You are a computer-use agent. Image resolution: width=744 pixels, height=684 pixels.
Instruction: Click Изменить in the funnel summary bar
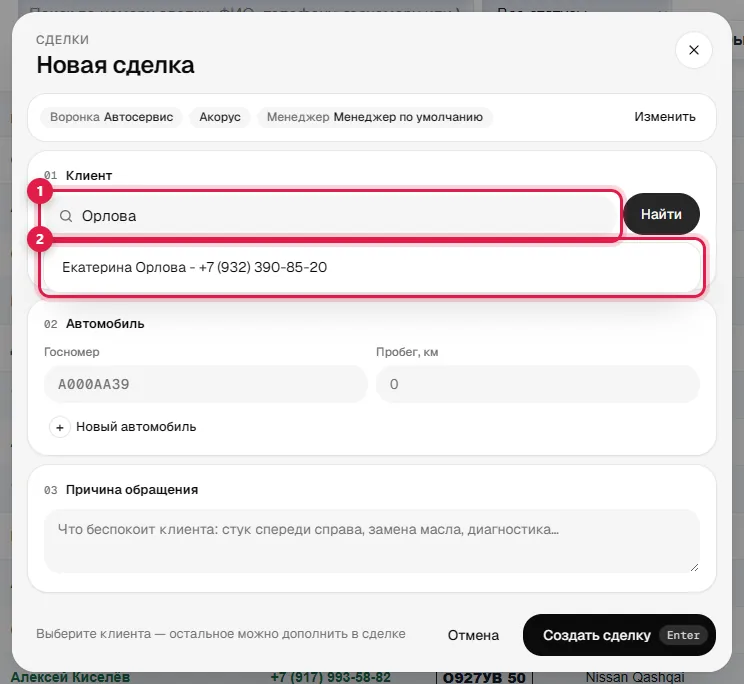(x=665, y=117)
